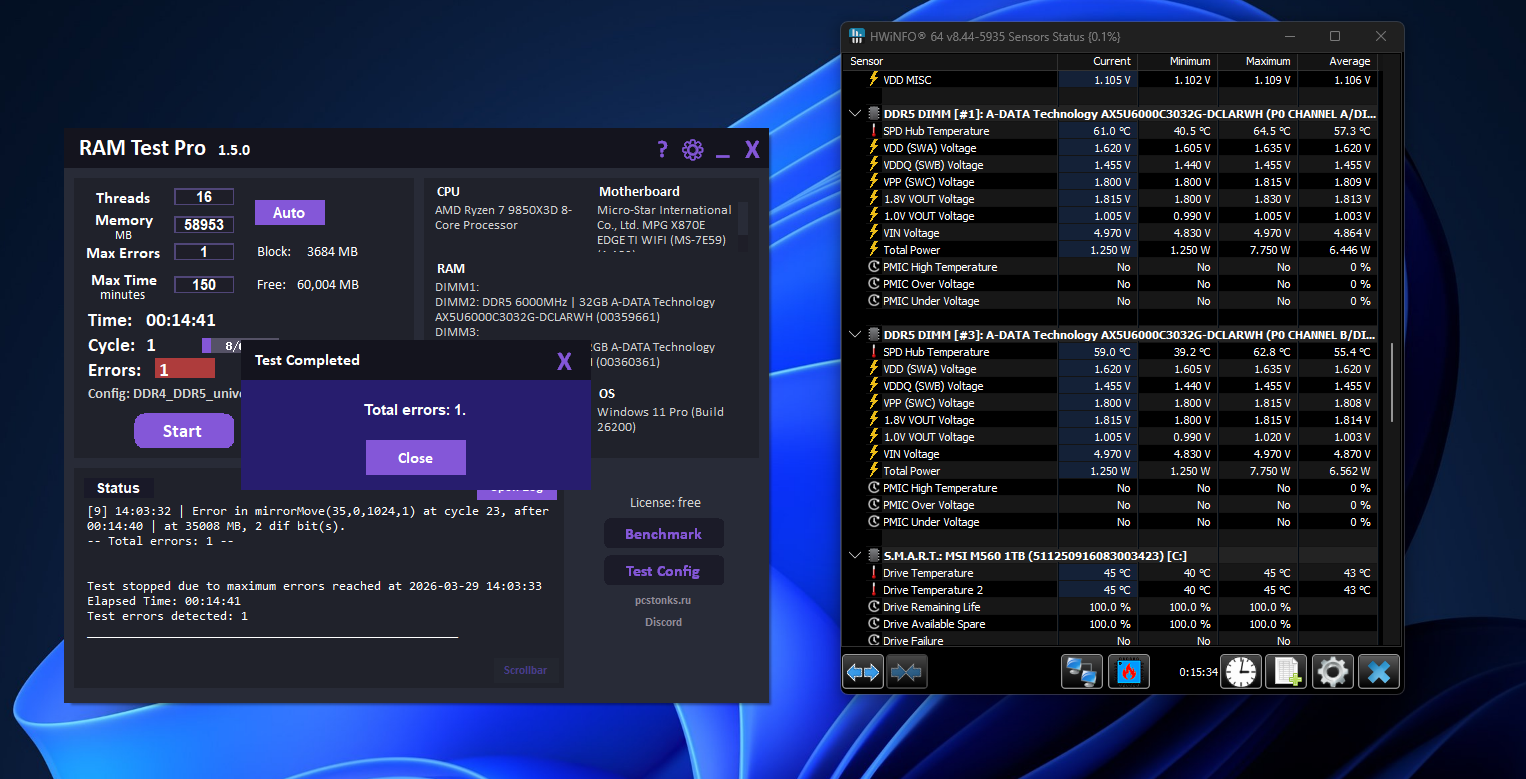
Task: Click the 'License: free' text
Action: pyautogui.click(x=665, y=503)
